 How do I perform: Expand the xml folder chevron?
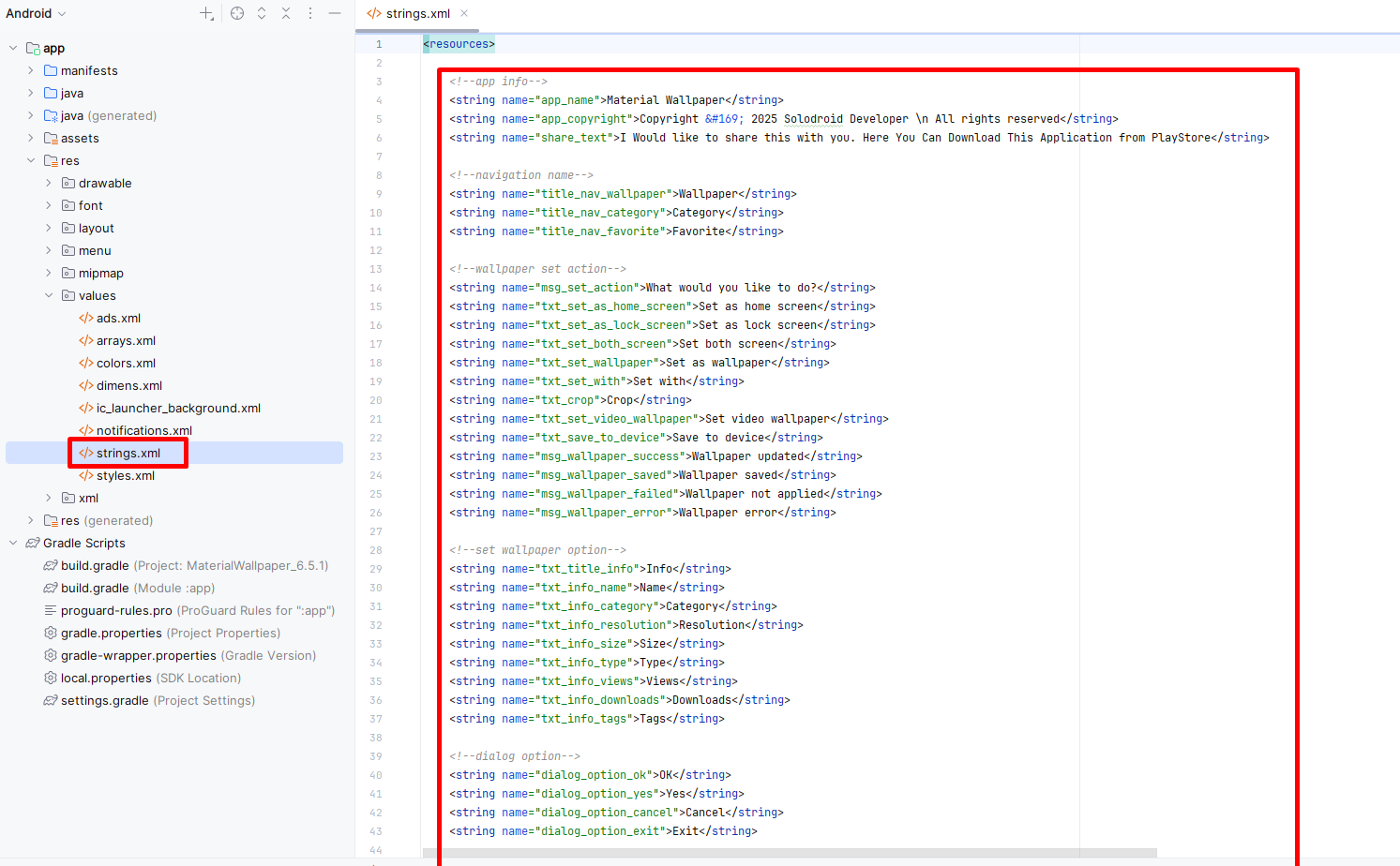pyautogui.click(x=49, y=498)
